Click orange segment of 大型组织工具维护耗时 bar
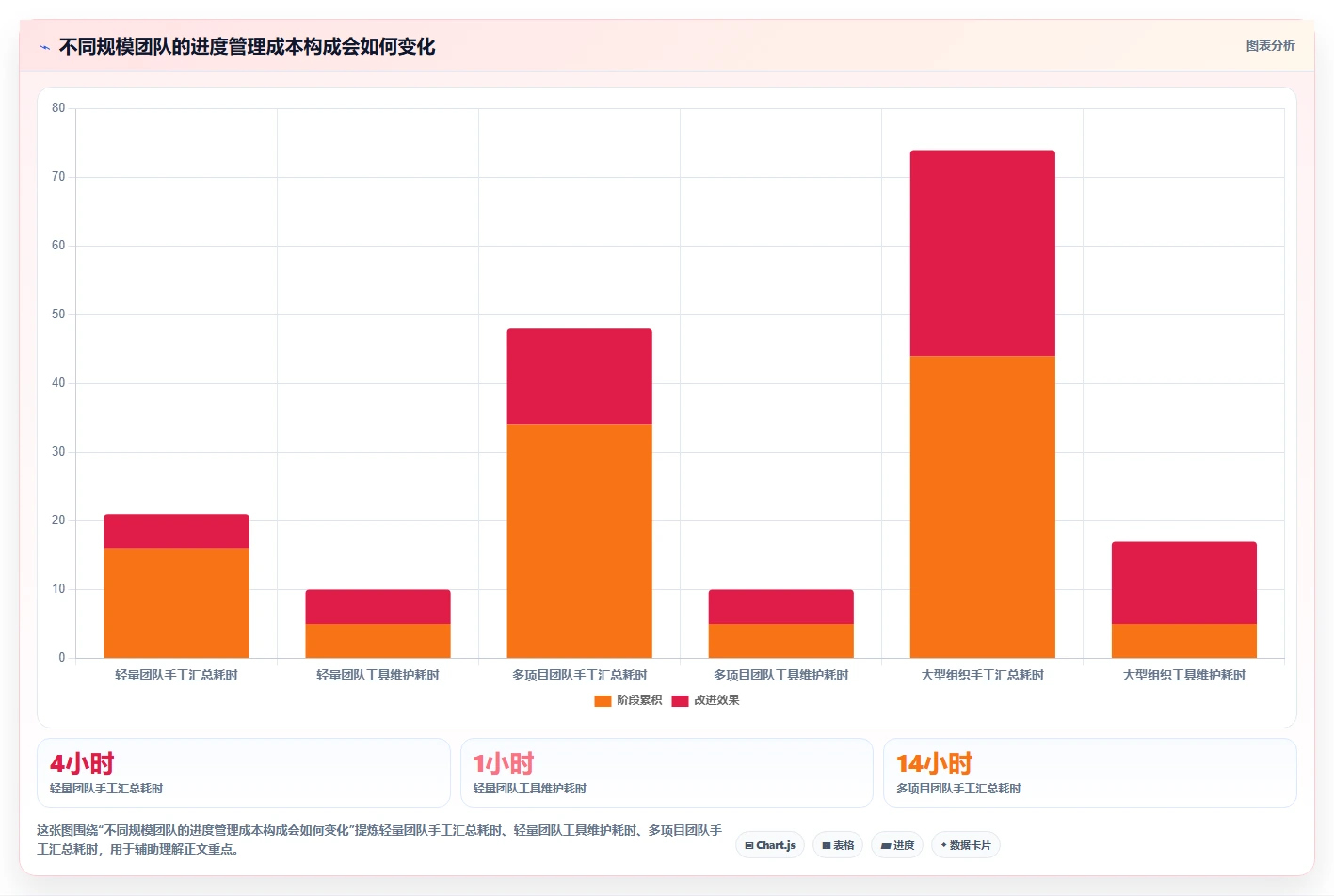This screenshot has height=896, width=1334. [1183, 641]
